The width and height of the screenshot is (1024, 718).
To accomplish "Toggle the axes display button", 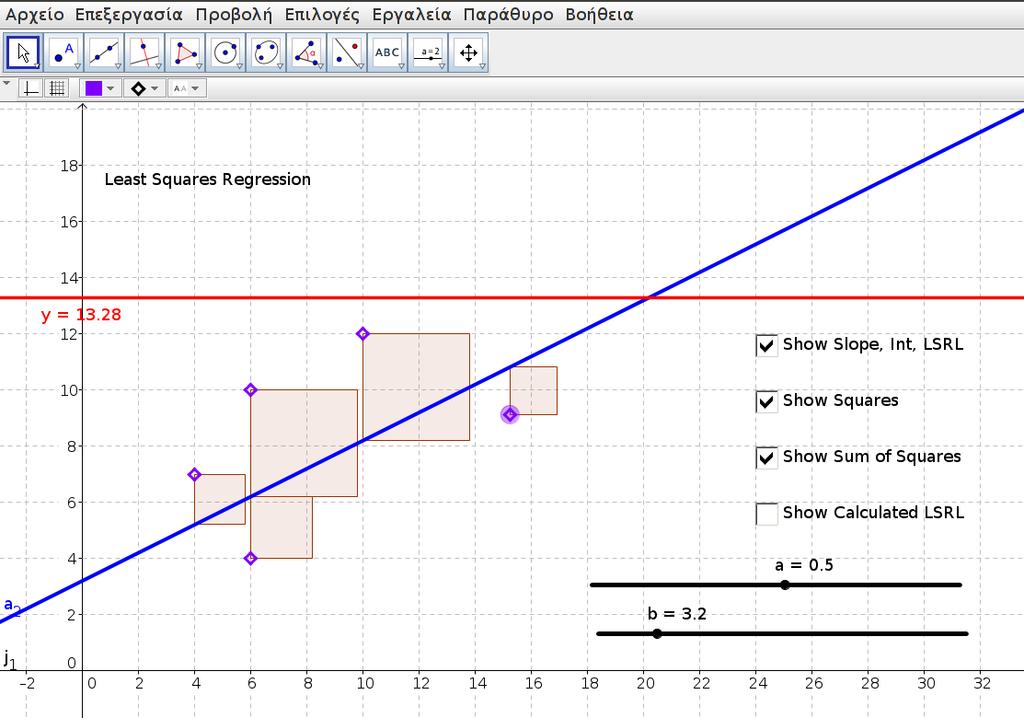I will pos(31,88).
